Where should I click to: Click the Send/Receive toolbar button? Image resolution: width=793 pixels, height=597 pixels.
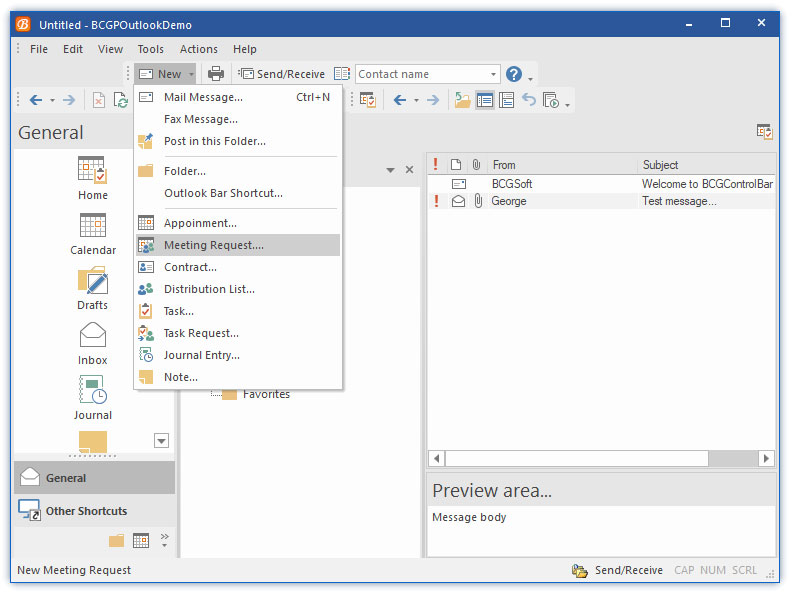281,74
